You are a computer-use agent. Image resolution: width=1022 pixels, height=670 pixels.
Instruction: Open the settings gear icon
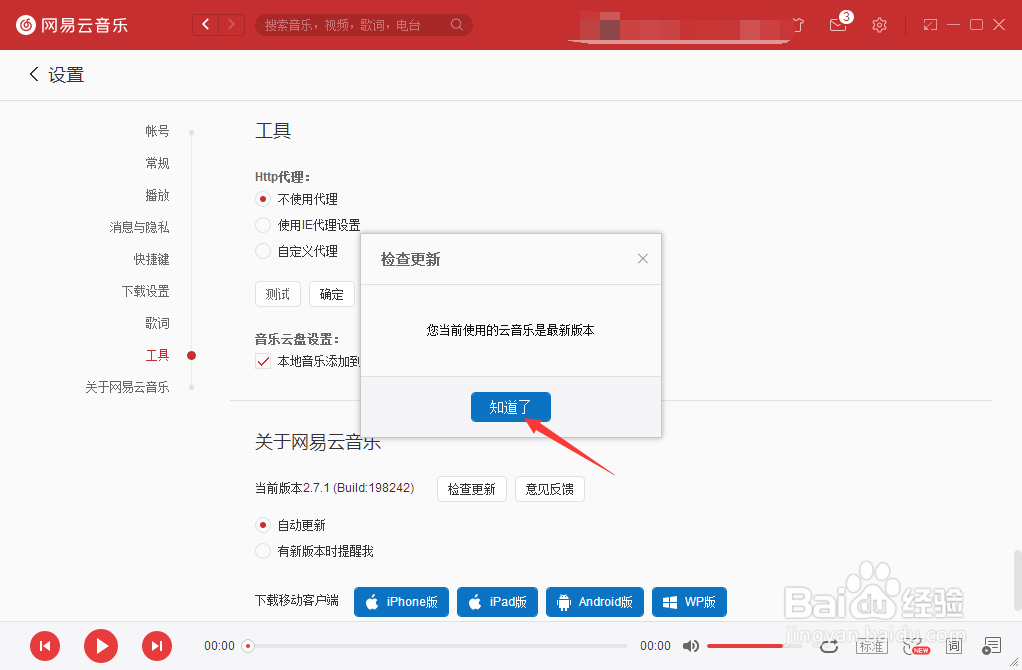(x=879, y=25)
